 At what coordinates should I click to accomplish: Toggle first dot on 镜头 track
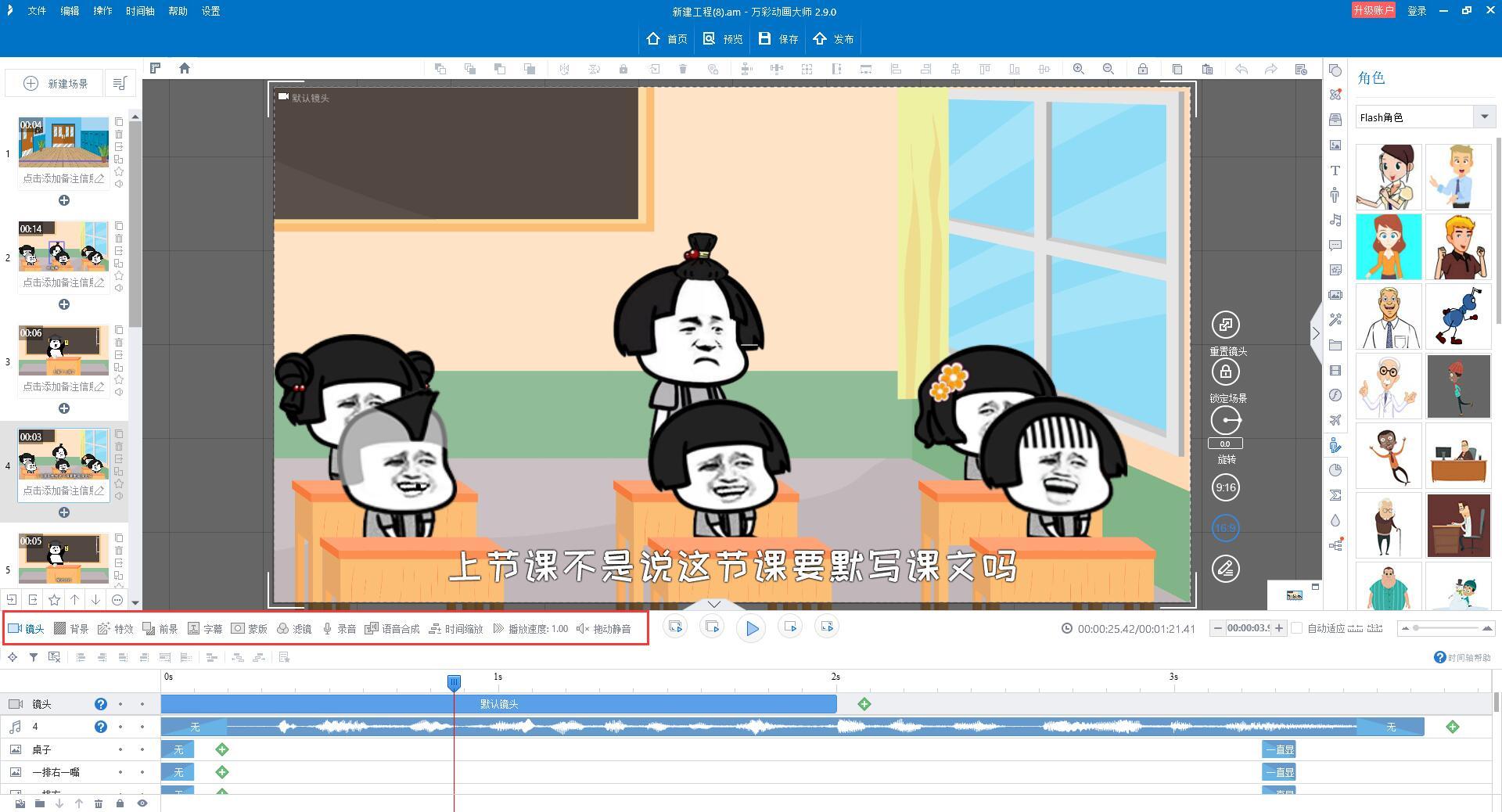120,704
